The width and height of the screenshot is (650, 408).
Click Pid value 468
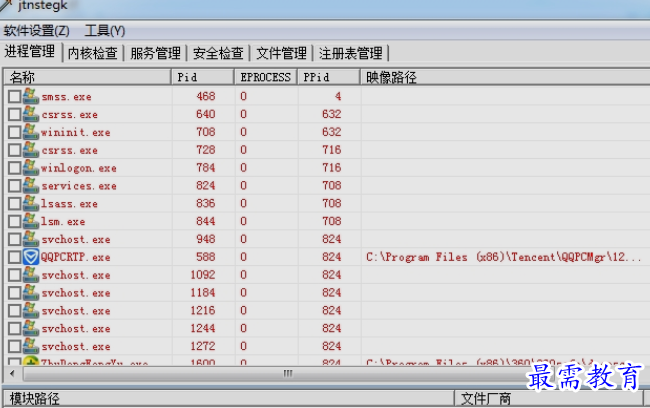coord(206,96)
